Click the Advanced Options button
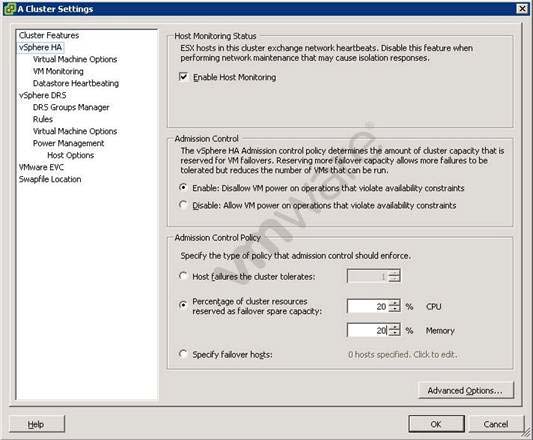 (x=465, y=390)
